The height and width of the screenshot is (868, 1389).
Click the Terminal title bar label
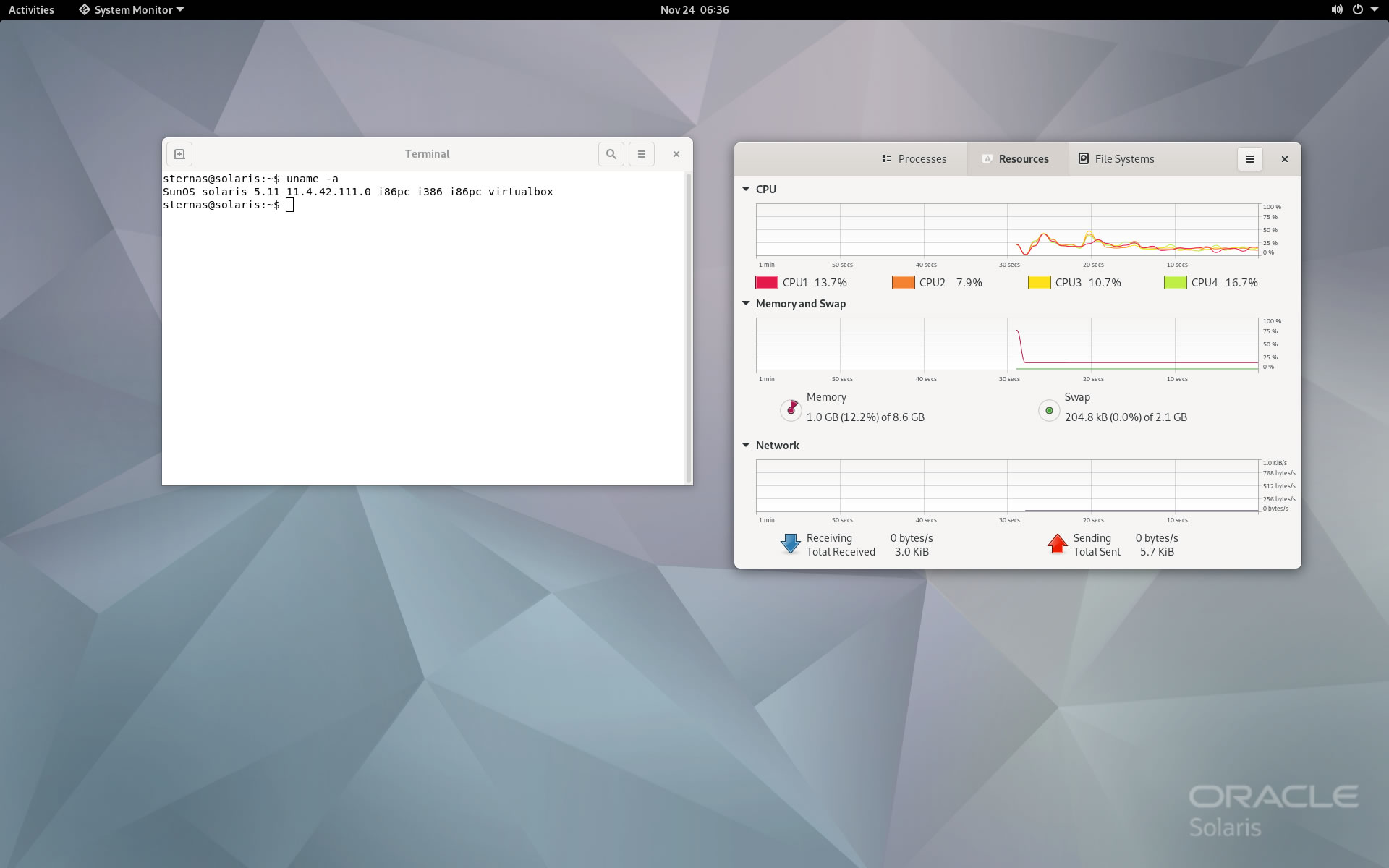(427, 154)
